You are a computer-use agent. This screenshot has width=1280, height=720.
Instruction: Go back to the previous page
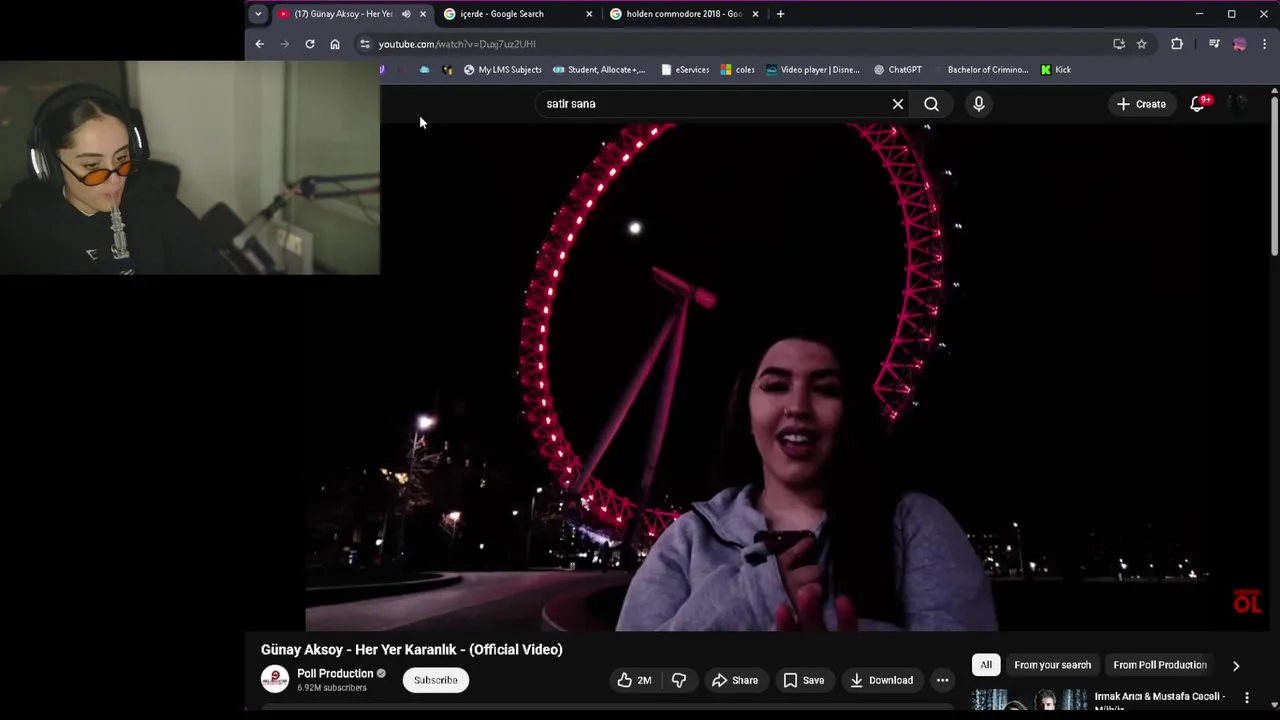(x=259, y=44)
